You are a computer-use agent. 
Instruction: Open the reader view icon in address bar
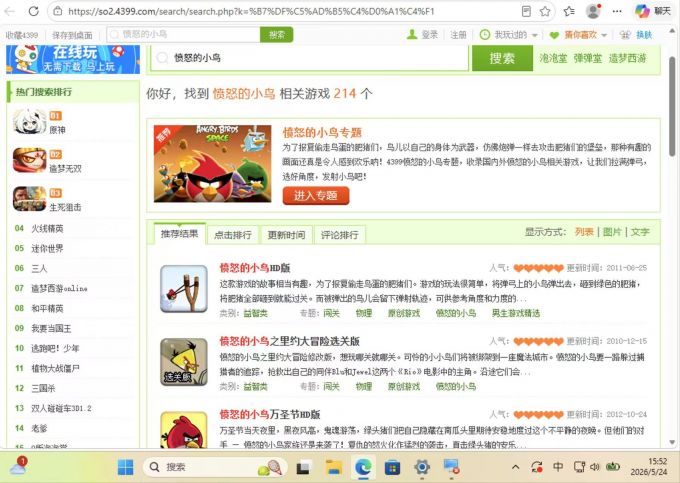pyautogui.click(x=526, y=11)
